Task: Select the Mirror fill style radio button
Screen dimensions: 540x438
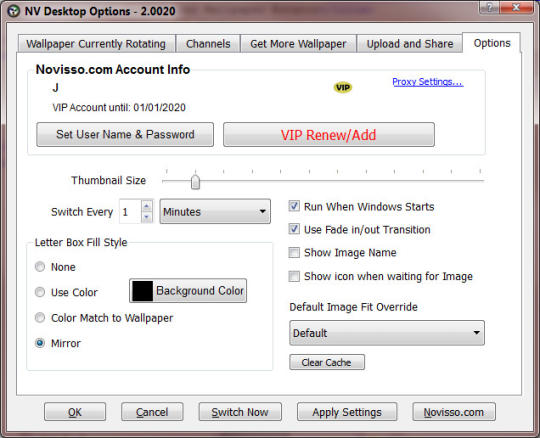Action: 40,343
